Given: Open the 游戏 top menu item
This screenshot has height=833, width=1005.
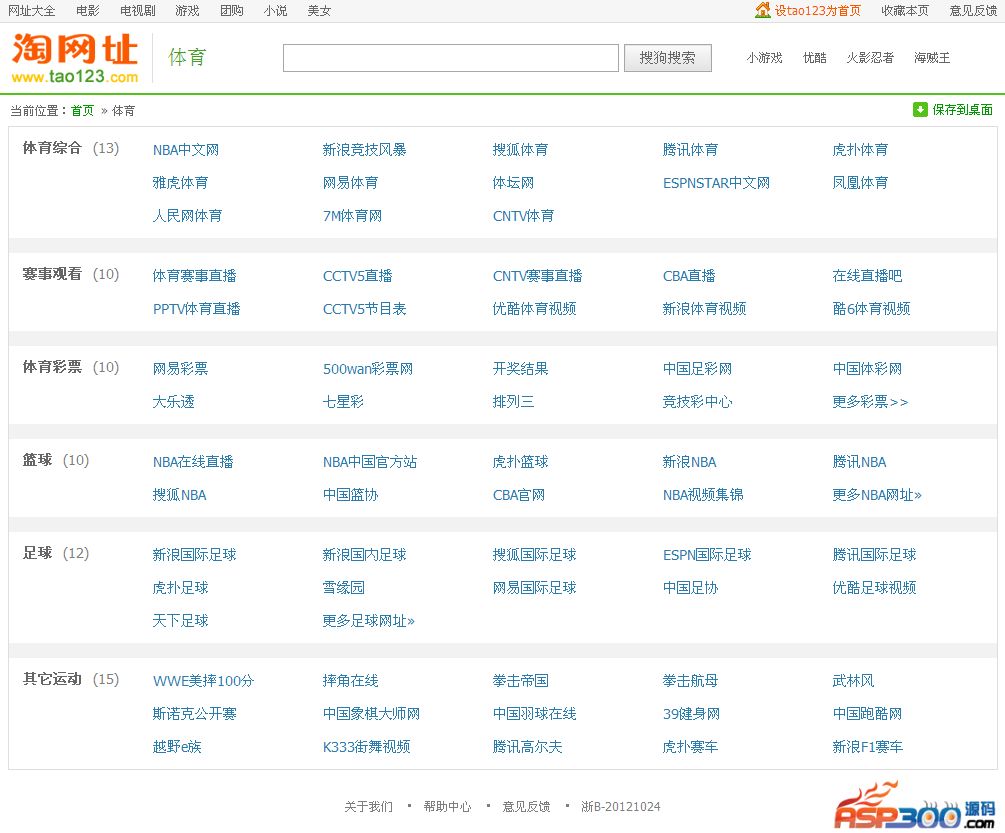Looking at the screenshot, I should [187, 11].
